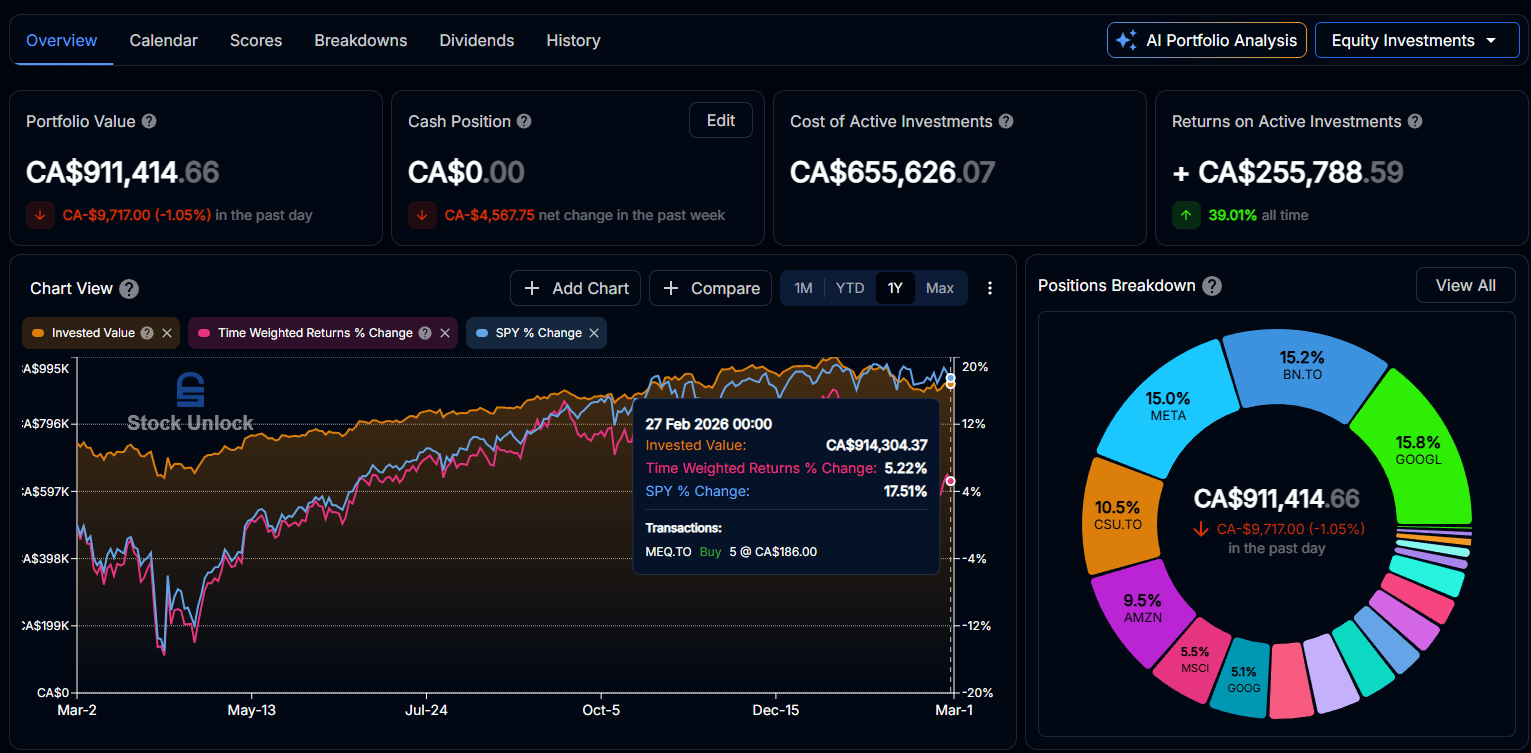Click the Jul-24 x-axis label
Viewport: 1531px width, 753px height.
426,710
